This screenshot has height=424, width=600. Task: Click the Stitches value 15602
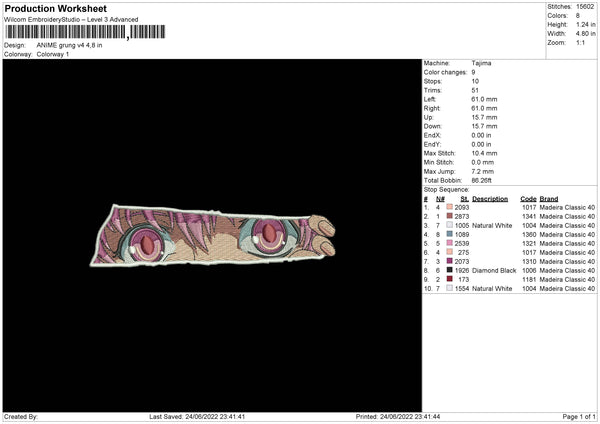click(x=585, y=7)
